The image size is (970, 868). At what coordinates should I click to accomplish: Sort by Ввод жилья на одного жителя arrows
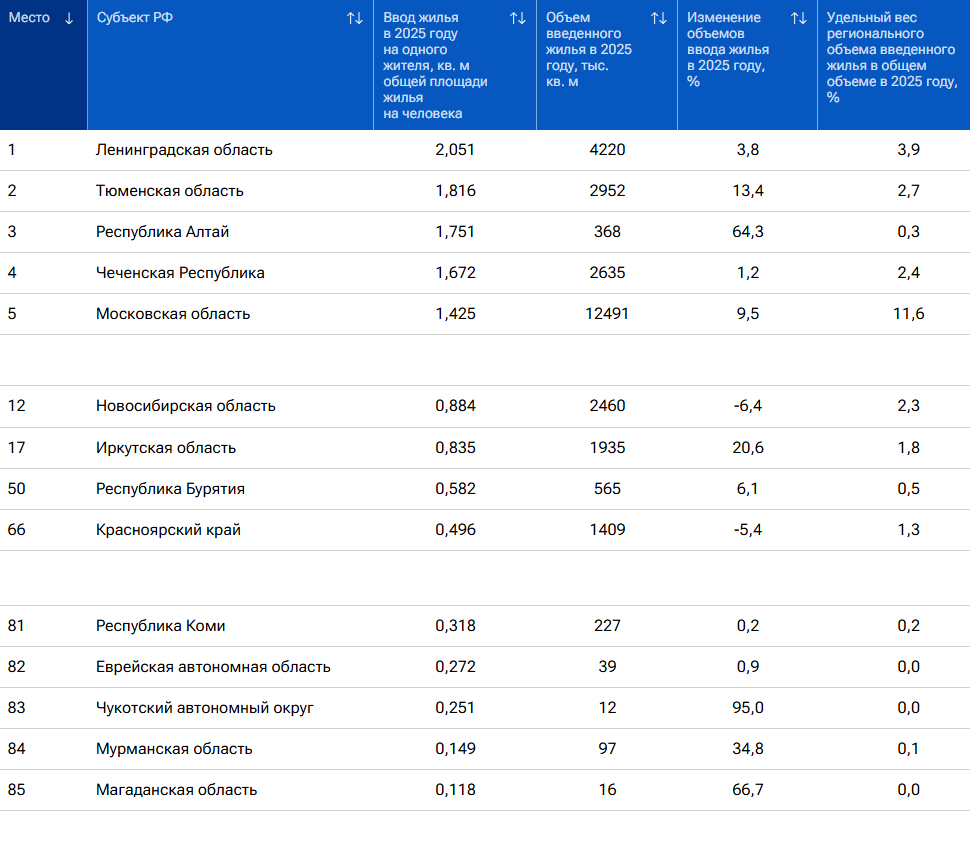coord(517,18)
